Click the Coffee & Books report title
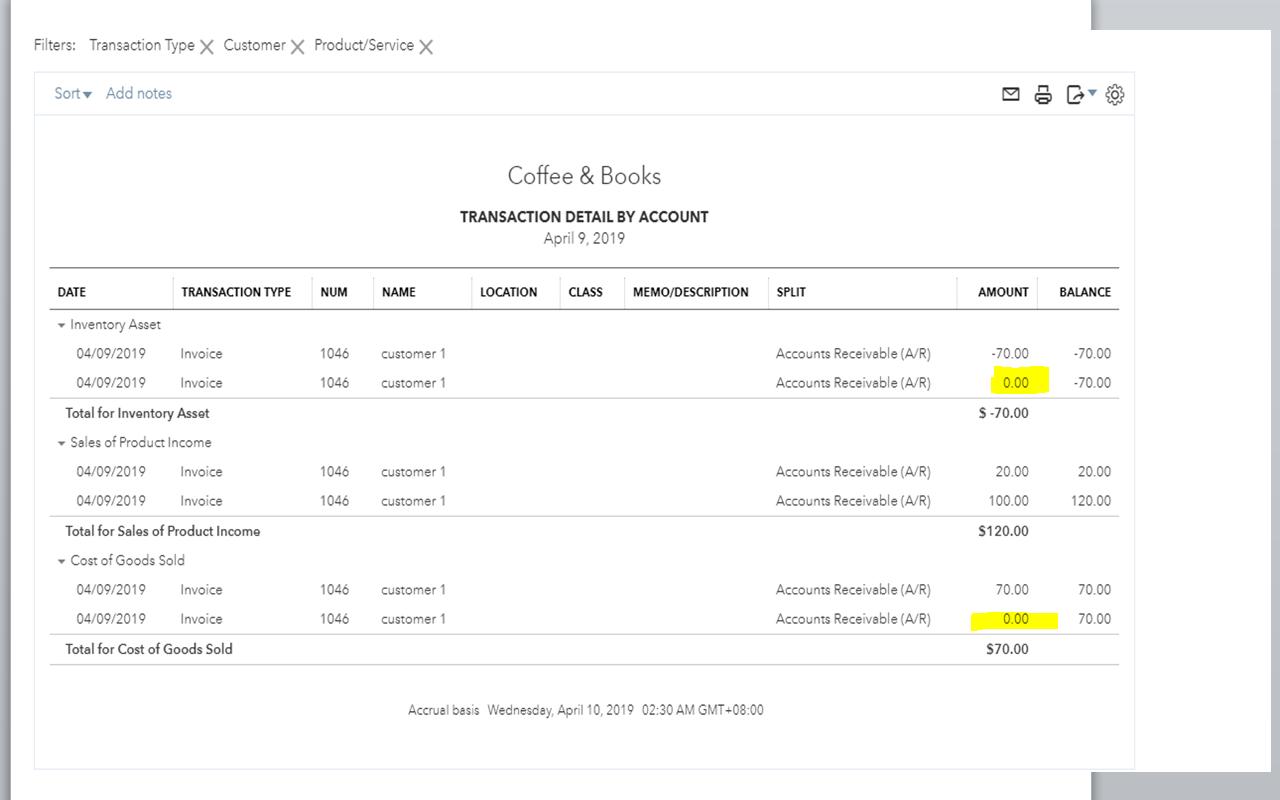1280x800 pixels. (584, 176)
